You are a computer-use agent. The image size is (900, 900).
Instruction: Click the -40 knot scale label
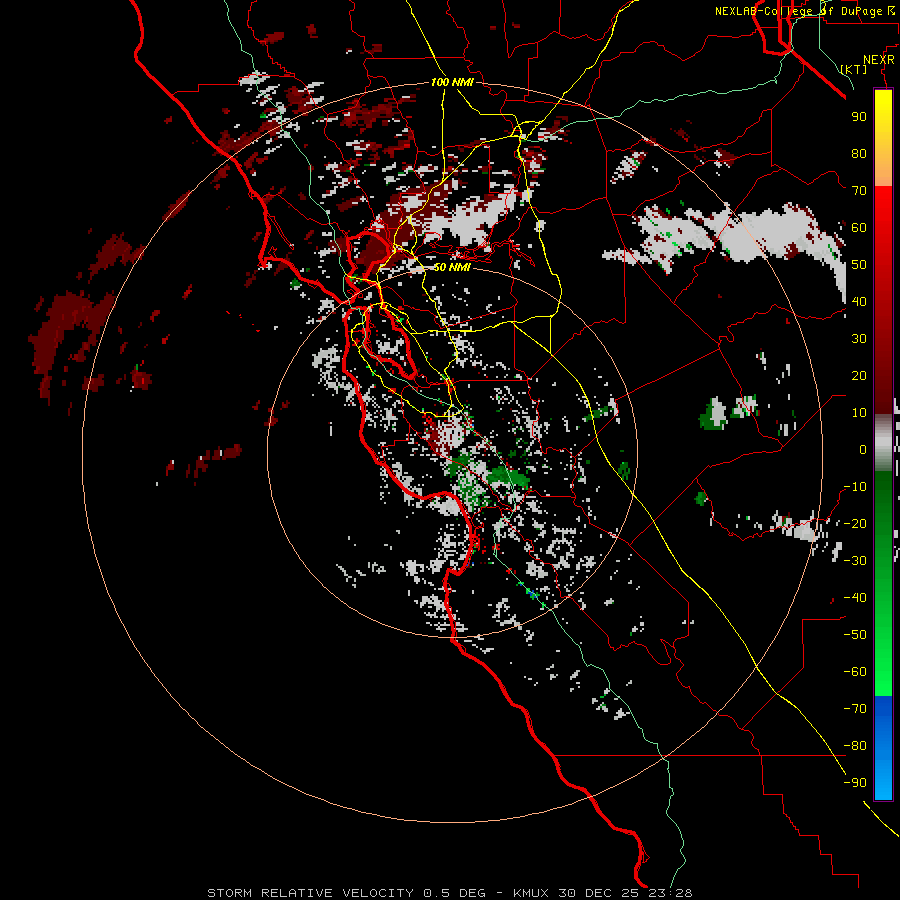[x=855, y=598]
